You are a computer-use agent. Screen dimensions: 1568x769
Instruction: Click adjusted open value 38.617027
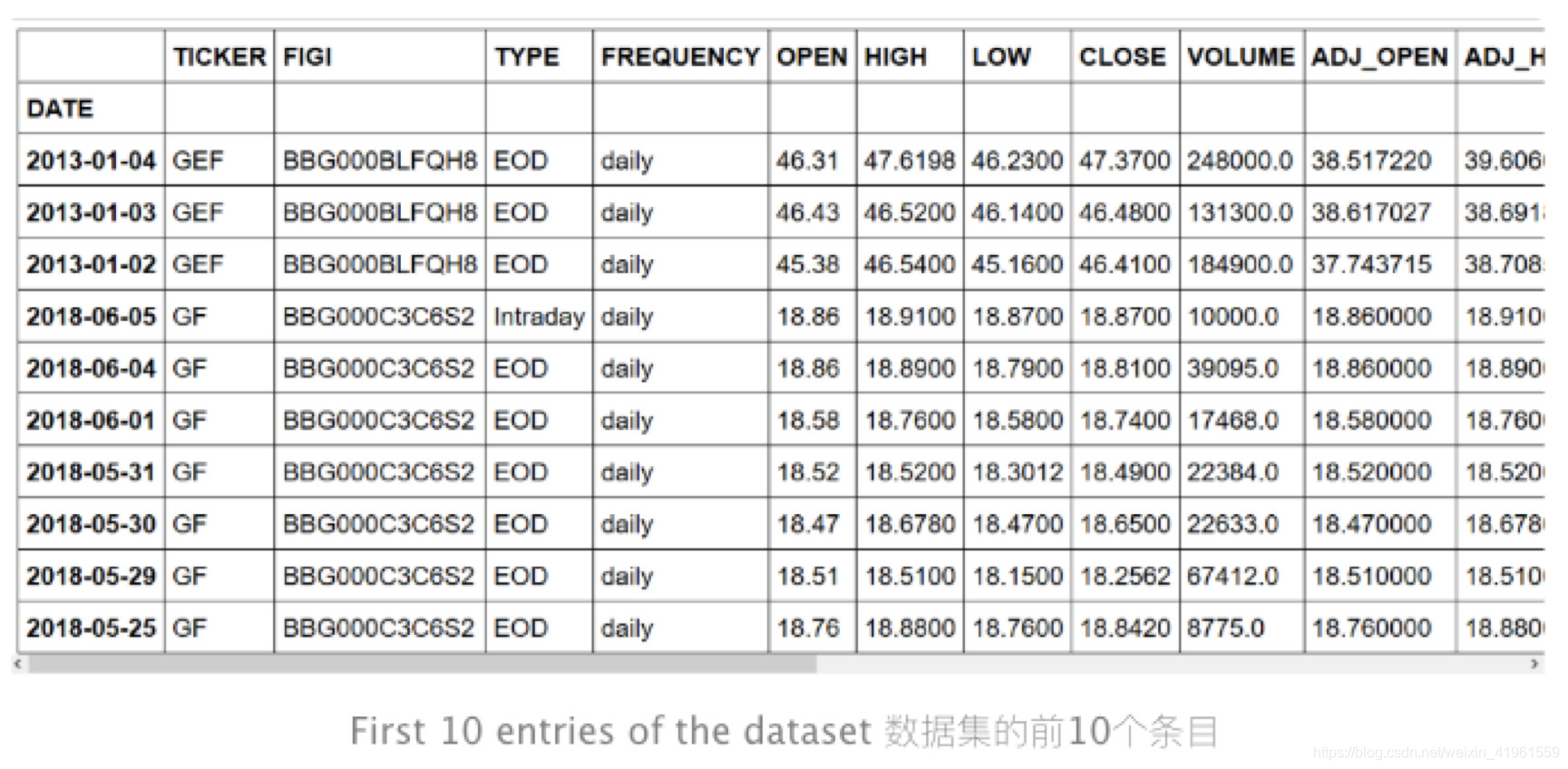click(x=1371, y=212)
